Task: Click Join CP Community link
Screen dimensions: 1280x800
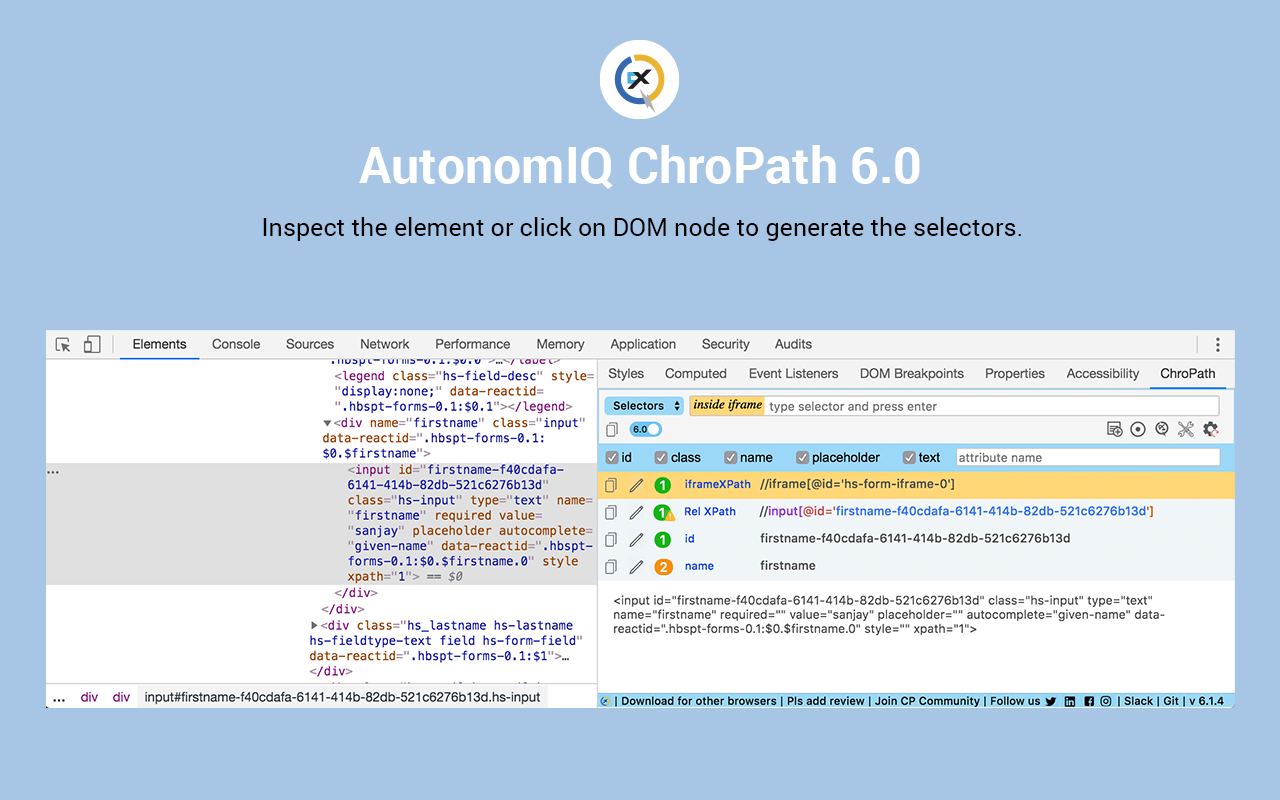Action: point(927,701)
